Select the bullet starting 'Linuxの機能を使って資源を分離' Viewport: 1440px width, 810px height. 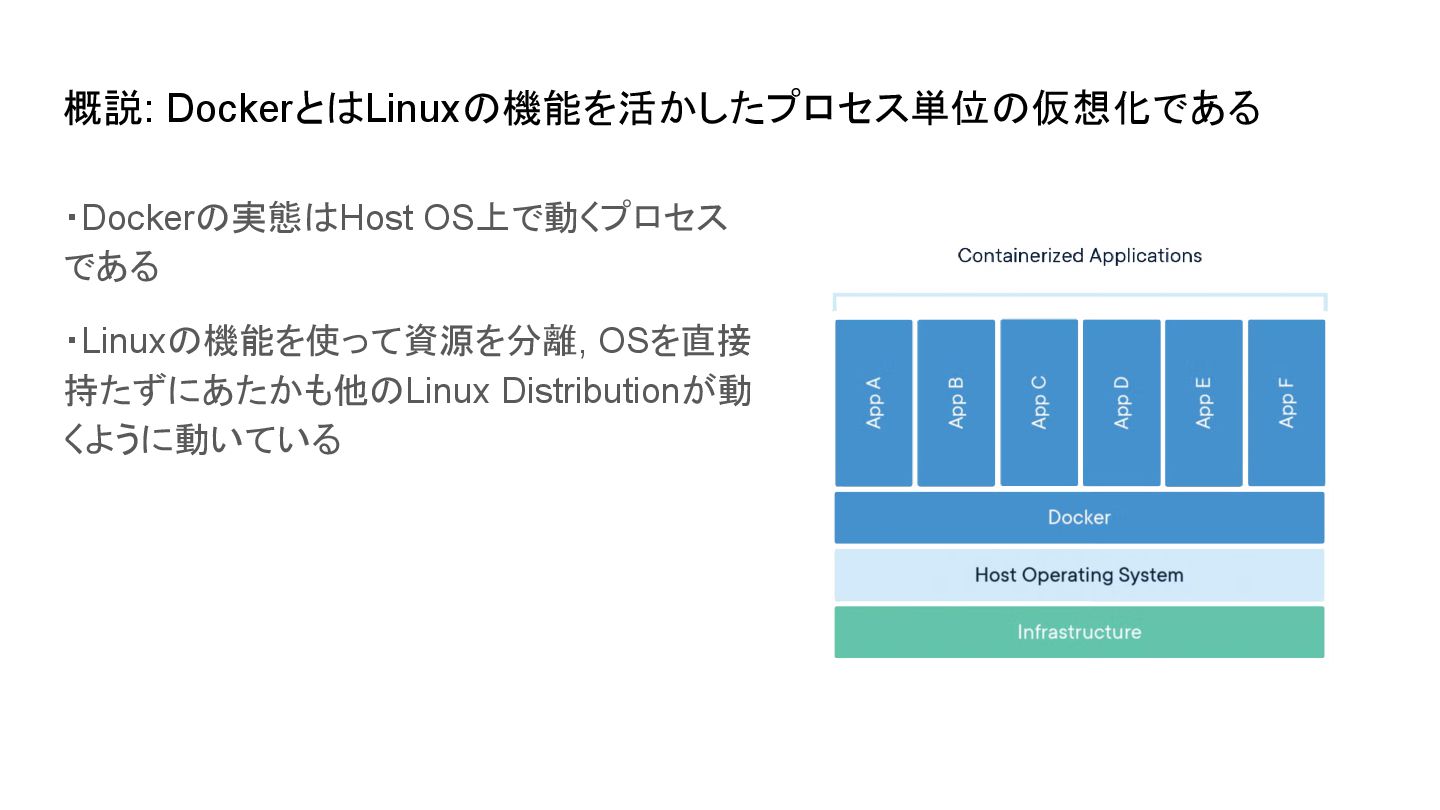[x=407, y=391]
